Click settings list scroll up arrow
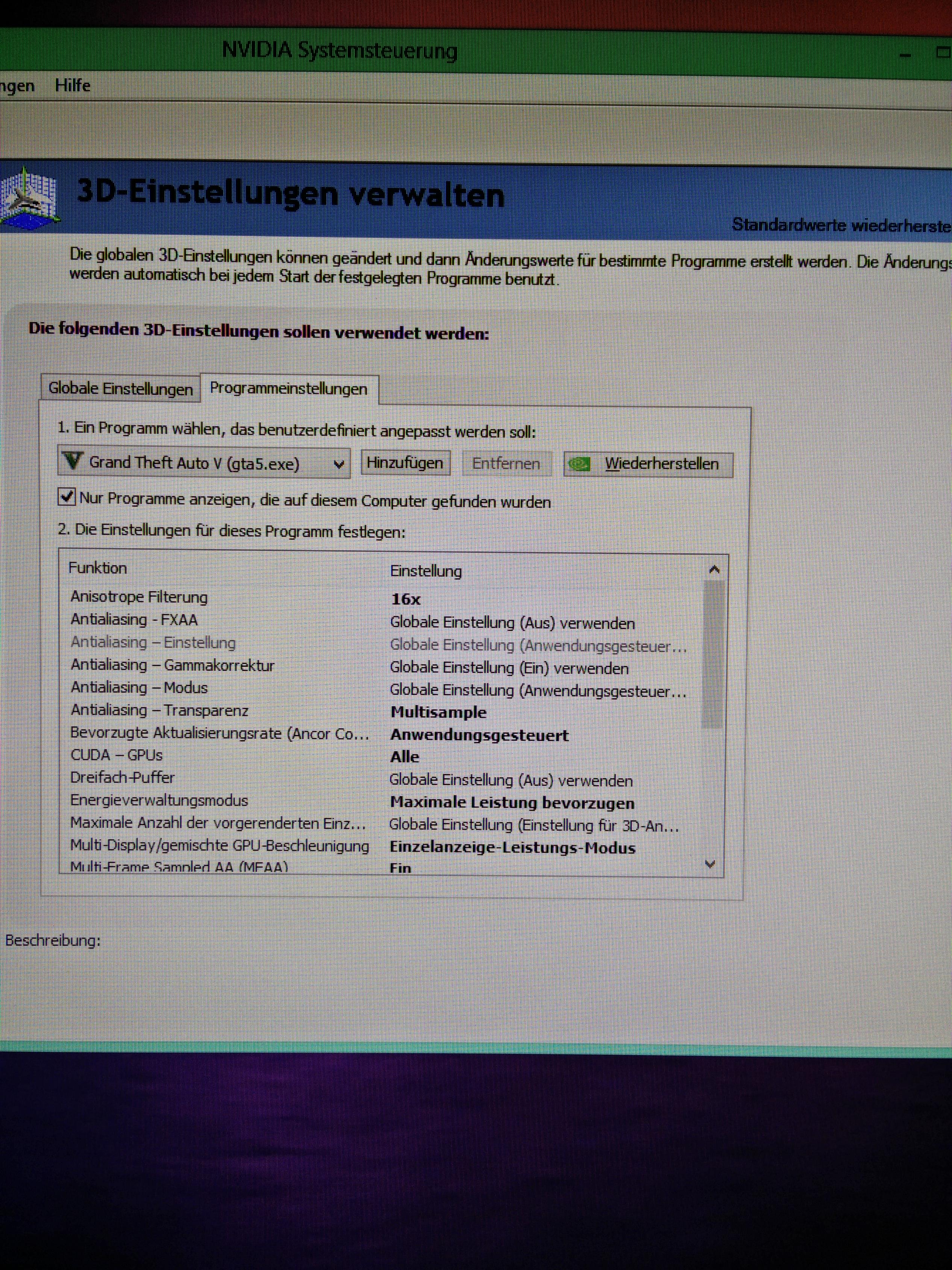 [714, 570]
